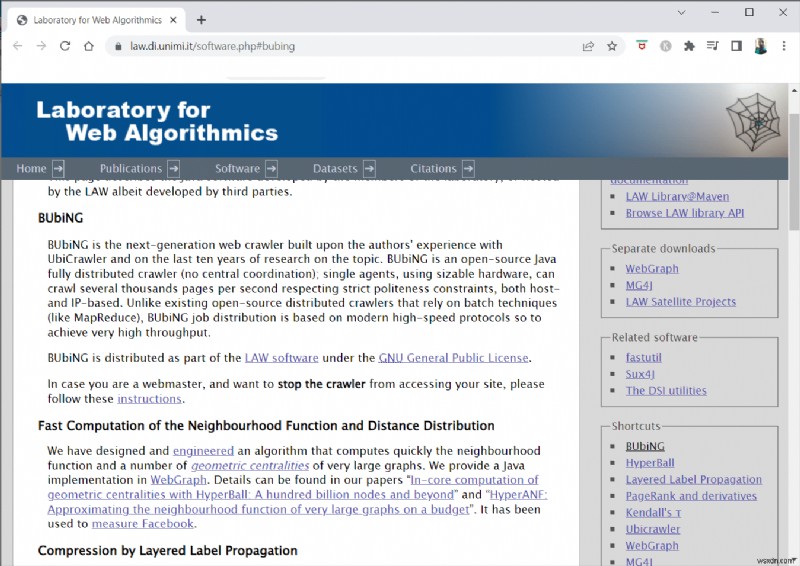Open The DSI utilities link
The height and width of the screenshot is (566, 800).
tap(666, 390)
